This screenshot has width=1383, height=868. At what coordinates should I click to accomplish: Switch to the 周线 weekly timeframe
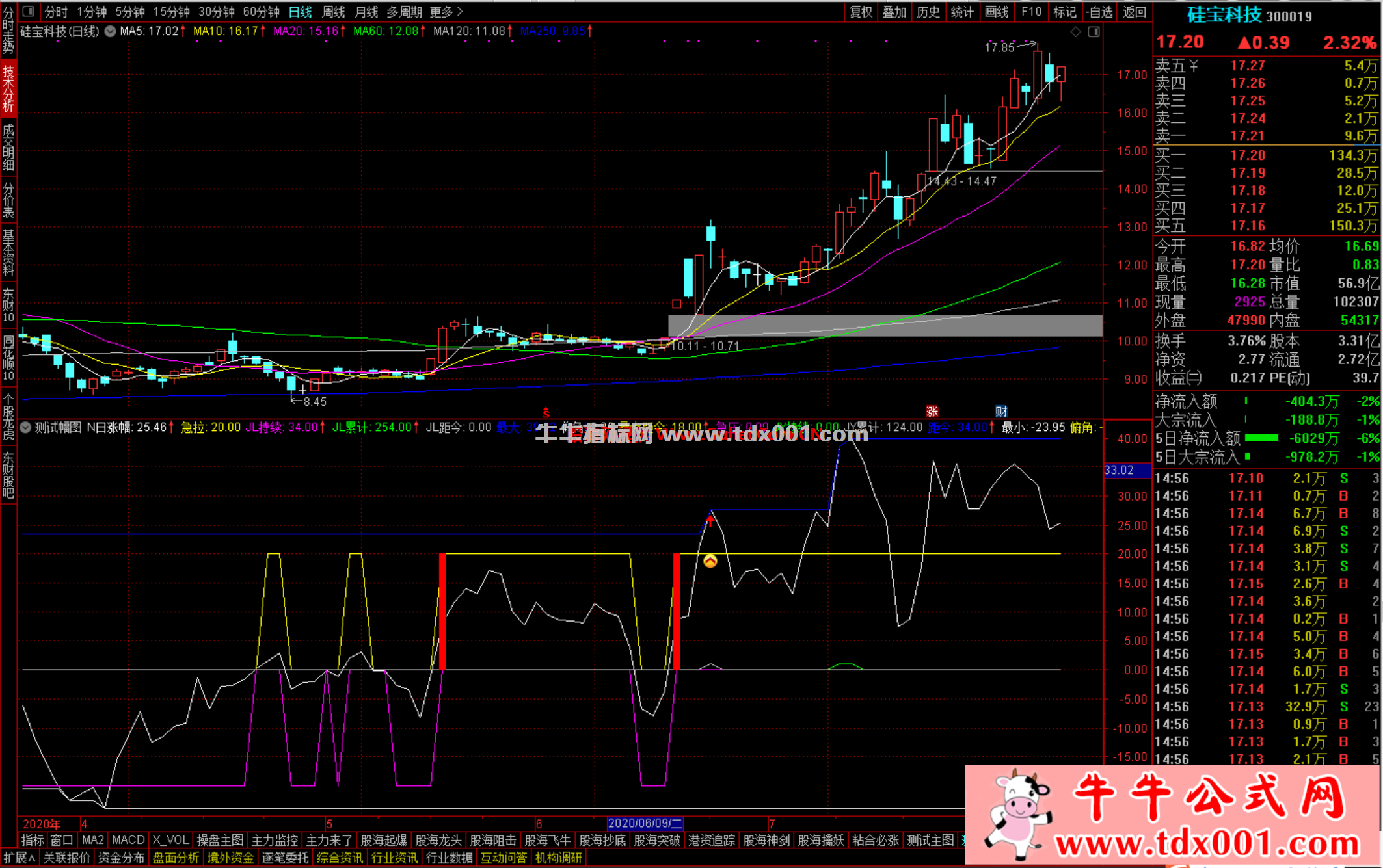[x=334, y=12]
